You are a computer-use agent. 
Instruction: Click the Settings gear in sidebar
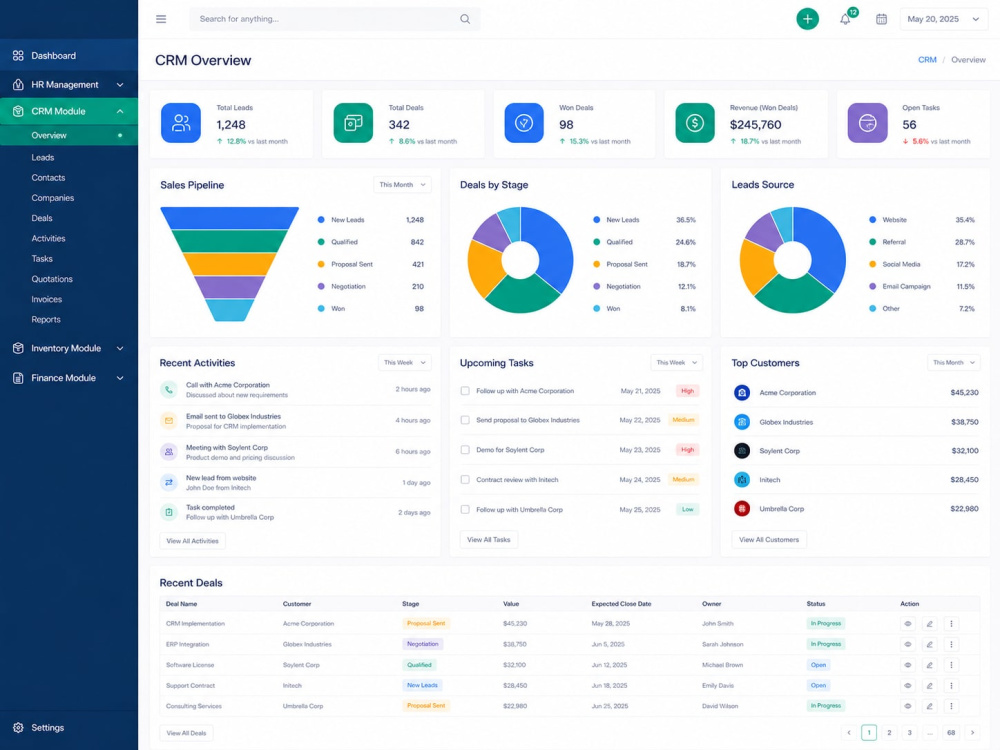point(18,728)
